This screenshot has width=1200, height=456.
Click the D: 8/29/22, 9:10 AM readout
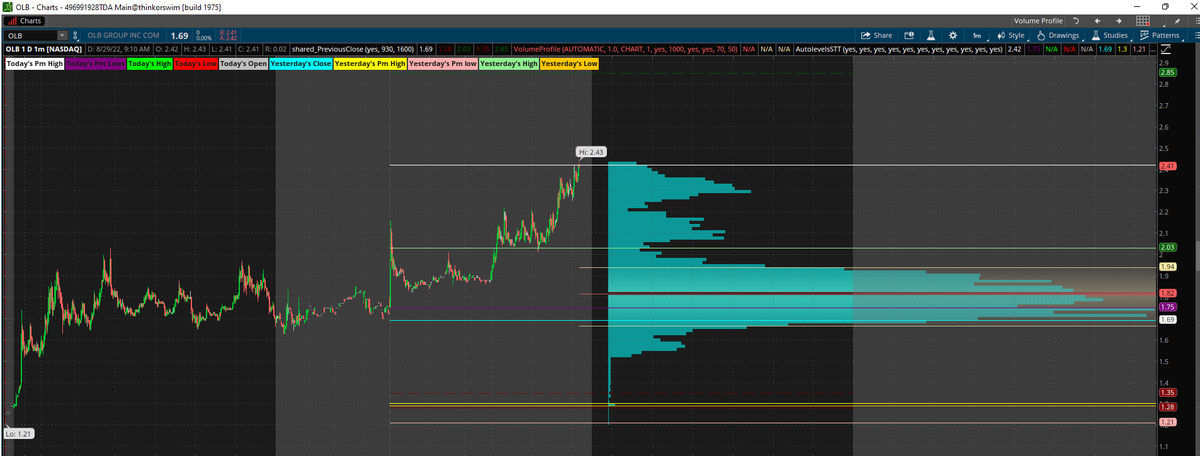coord(119,49)
